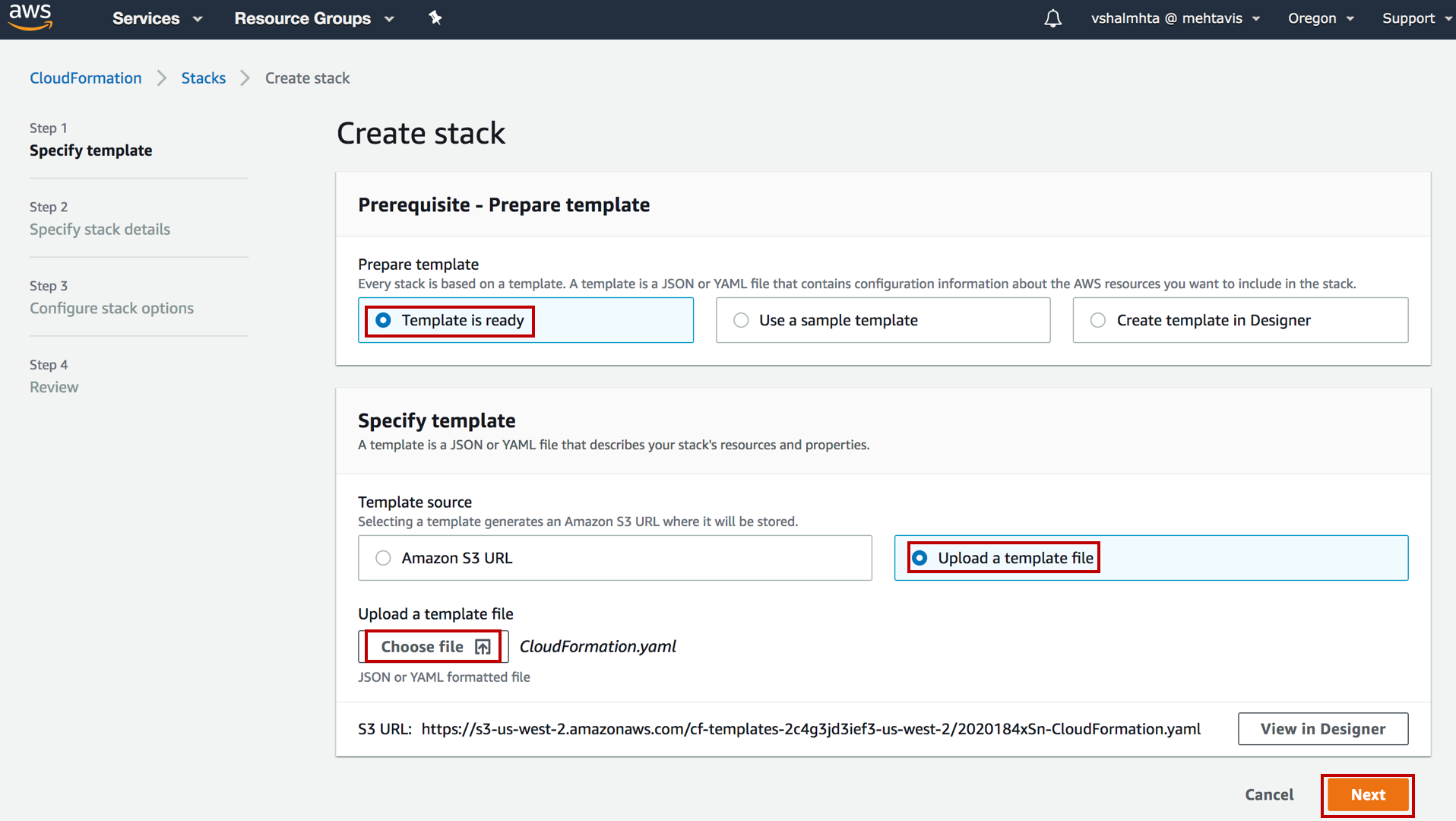Click the JSON or YAML formatted file hint
The width and height of the screenshot is (1456, 821).
tap(445, 677)
